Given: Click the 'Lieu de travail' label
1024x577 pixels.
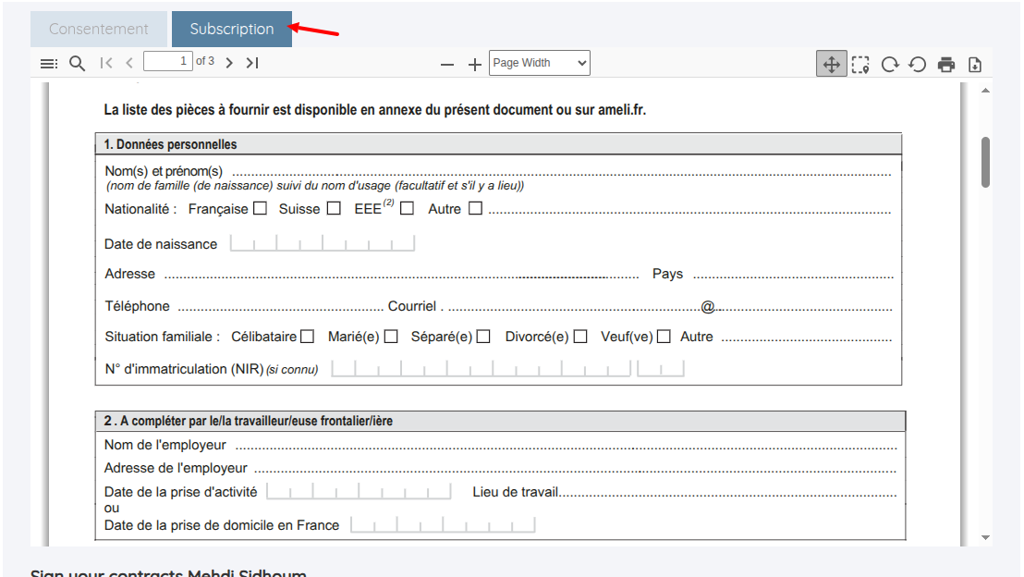Looking at the screenshot, I should coord(515,491).
